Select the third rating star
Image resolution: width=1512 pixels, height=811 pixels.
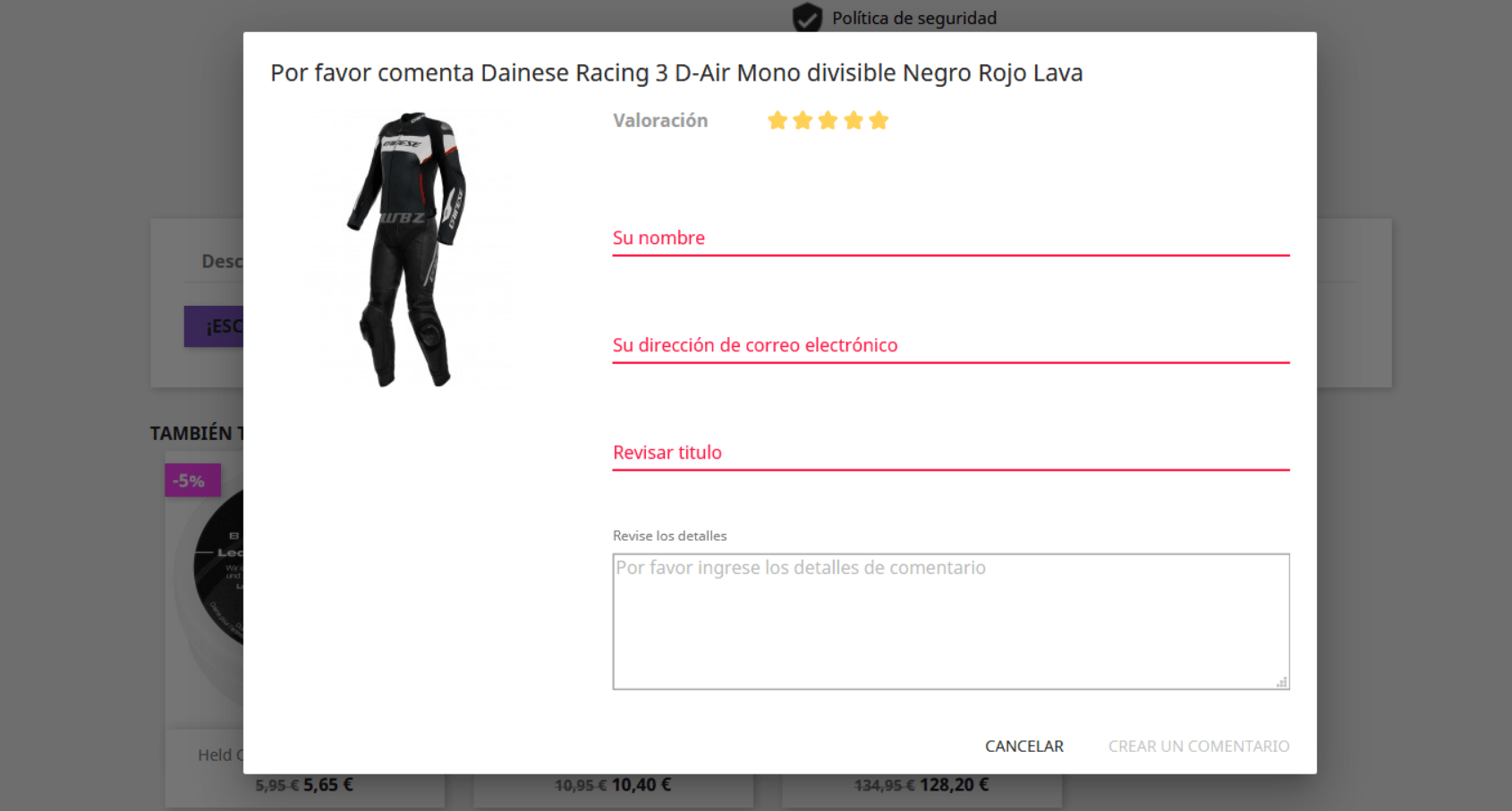pos(828,120)
